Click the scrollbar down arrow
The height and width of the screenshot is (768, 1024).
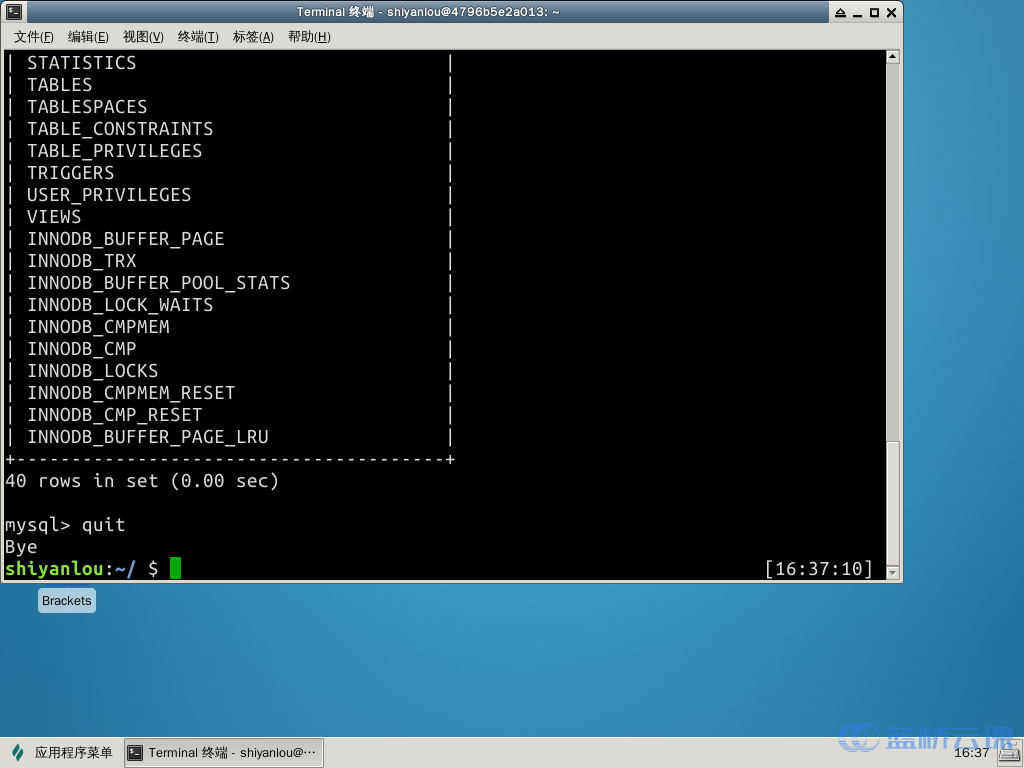click(893, 573)
